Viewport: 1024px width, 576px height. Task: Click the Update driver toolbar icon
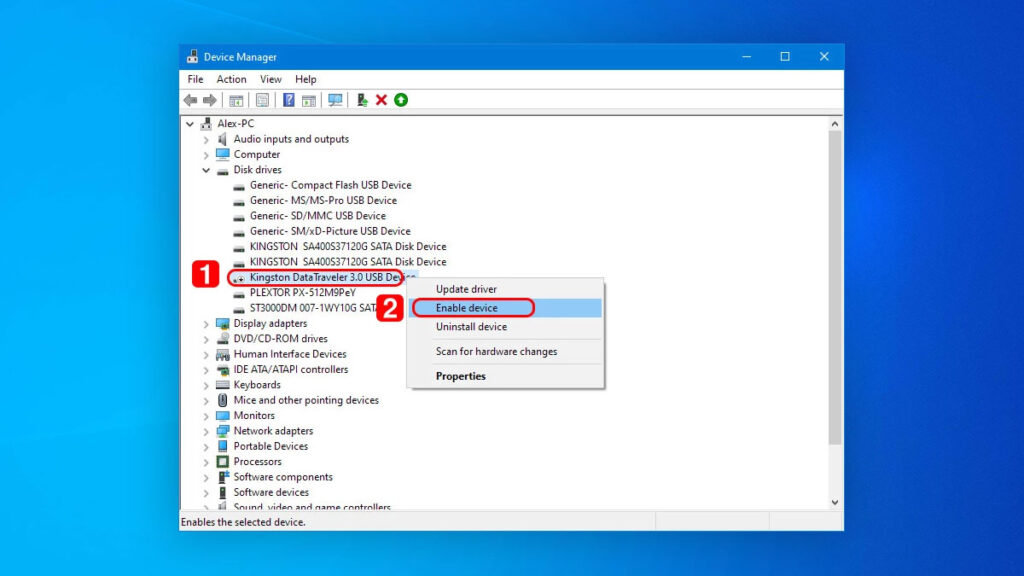(364, 99)
